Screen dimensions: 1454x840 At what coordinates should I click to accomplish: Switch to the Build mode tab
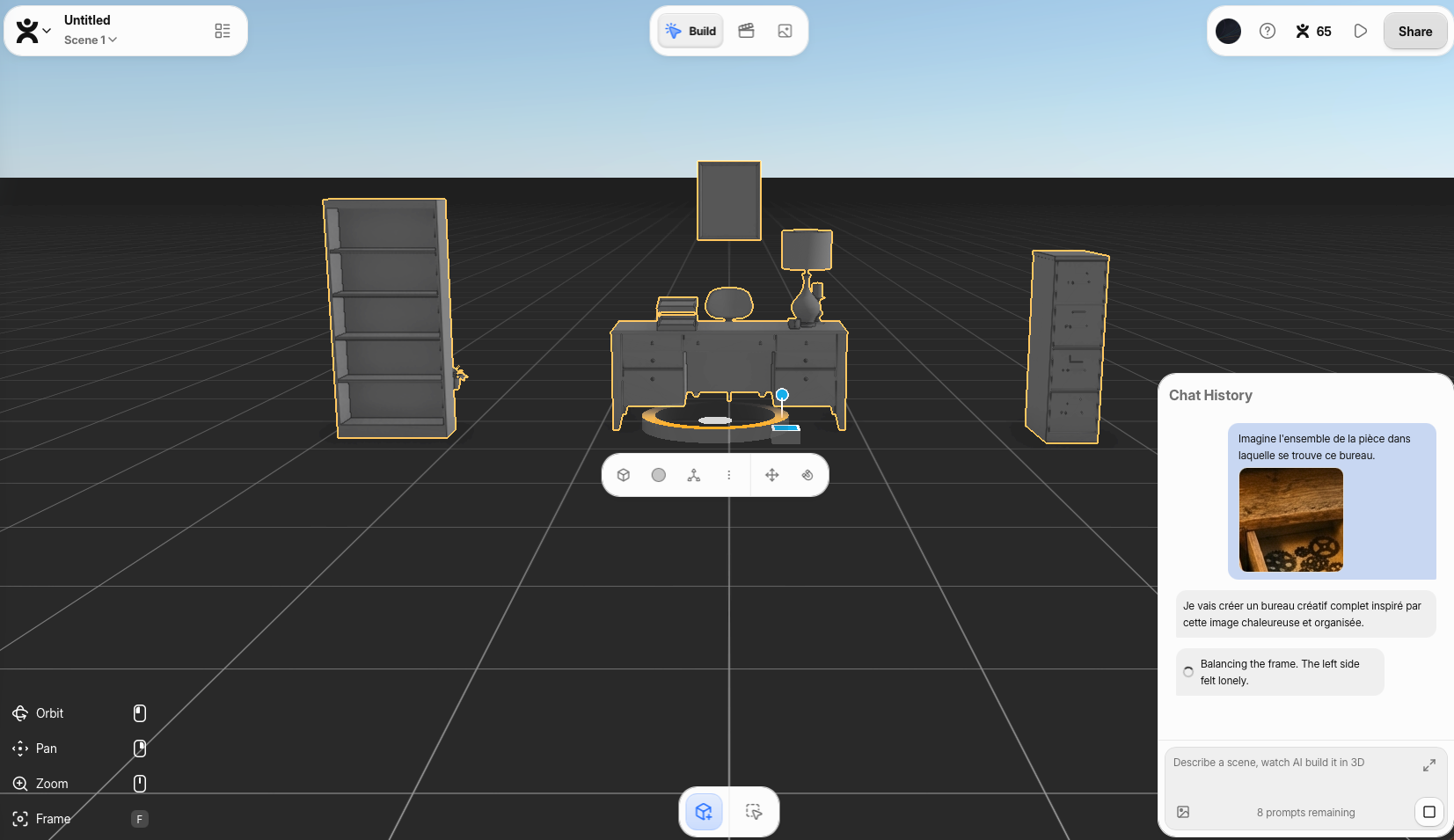691,31
